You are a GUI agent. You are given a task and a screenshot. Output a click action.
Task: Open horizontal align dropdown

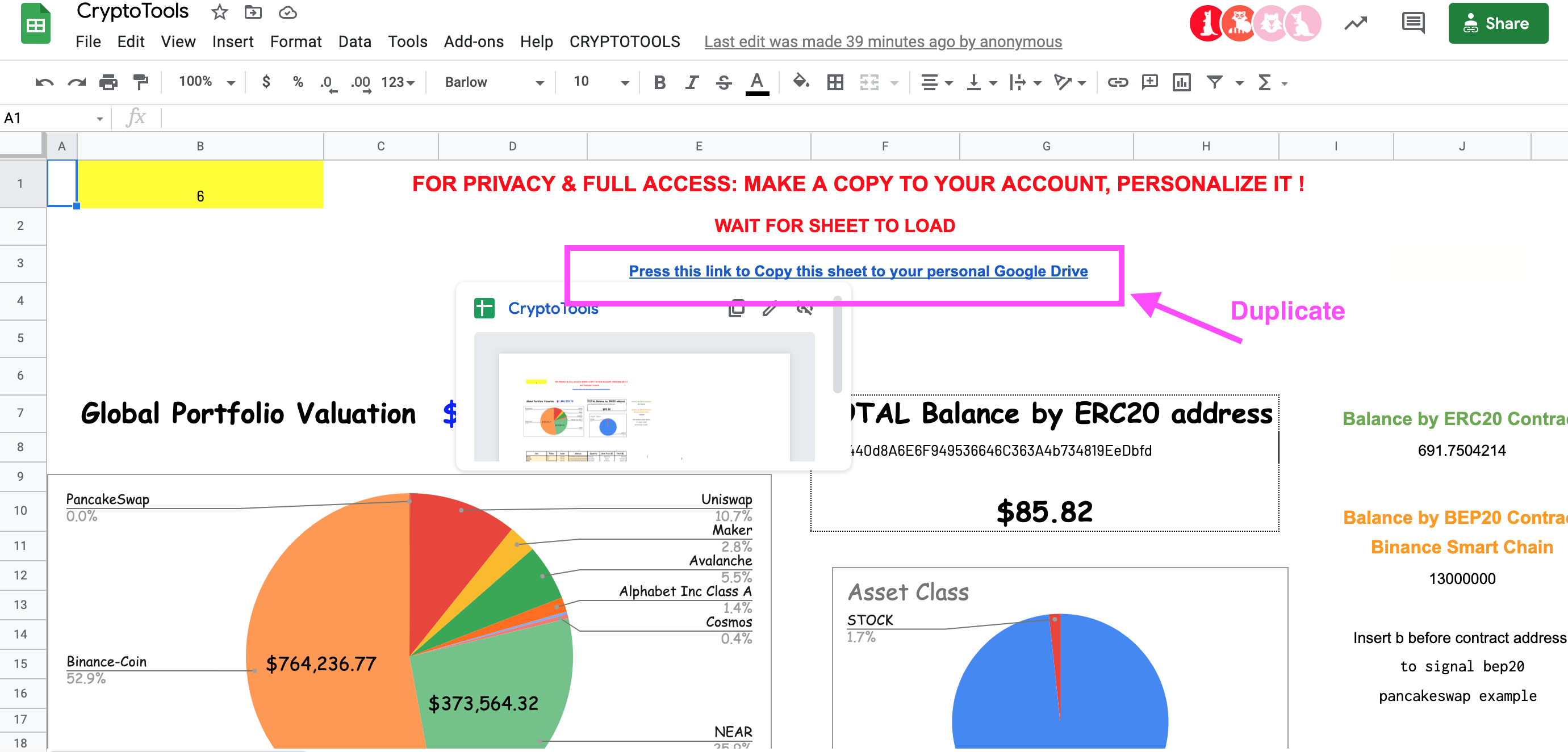pos(936,82)
